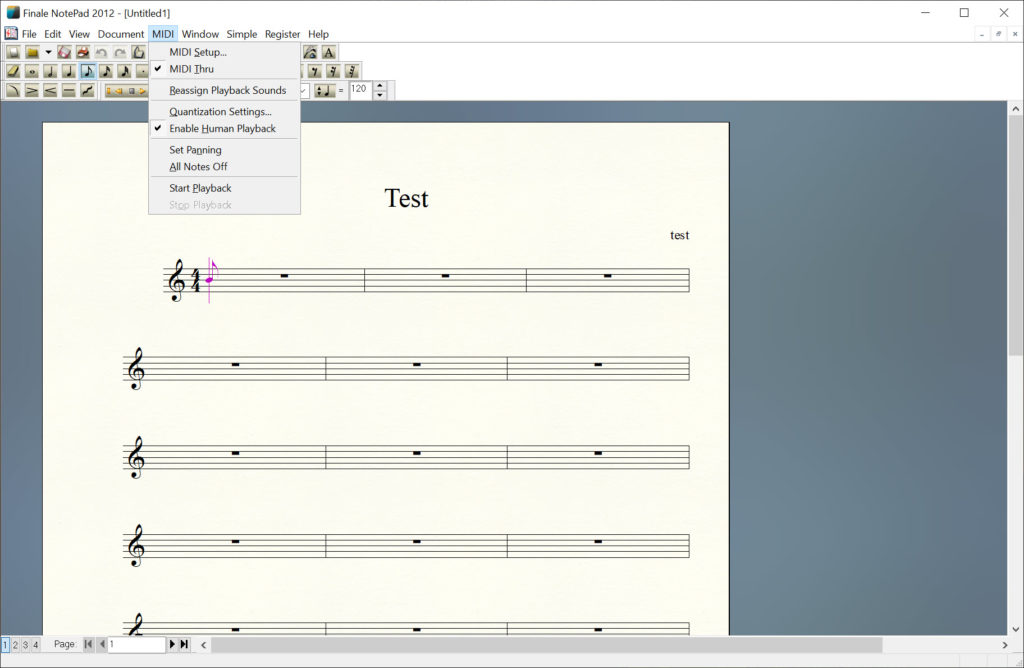The height and width of the screenshot is (668, 1024).
Task: Select the tool icon left of Text tool
Action: pos(310,52)
